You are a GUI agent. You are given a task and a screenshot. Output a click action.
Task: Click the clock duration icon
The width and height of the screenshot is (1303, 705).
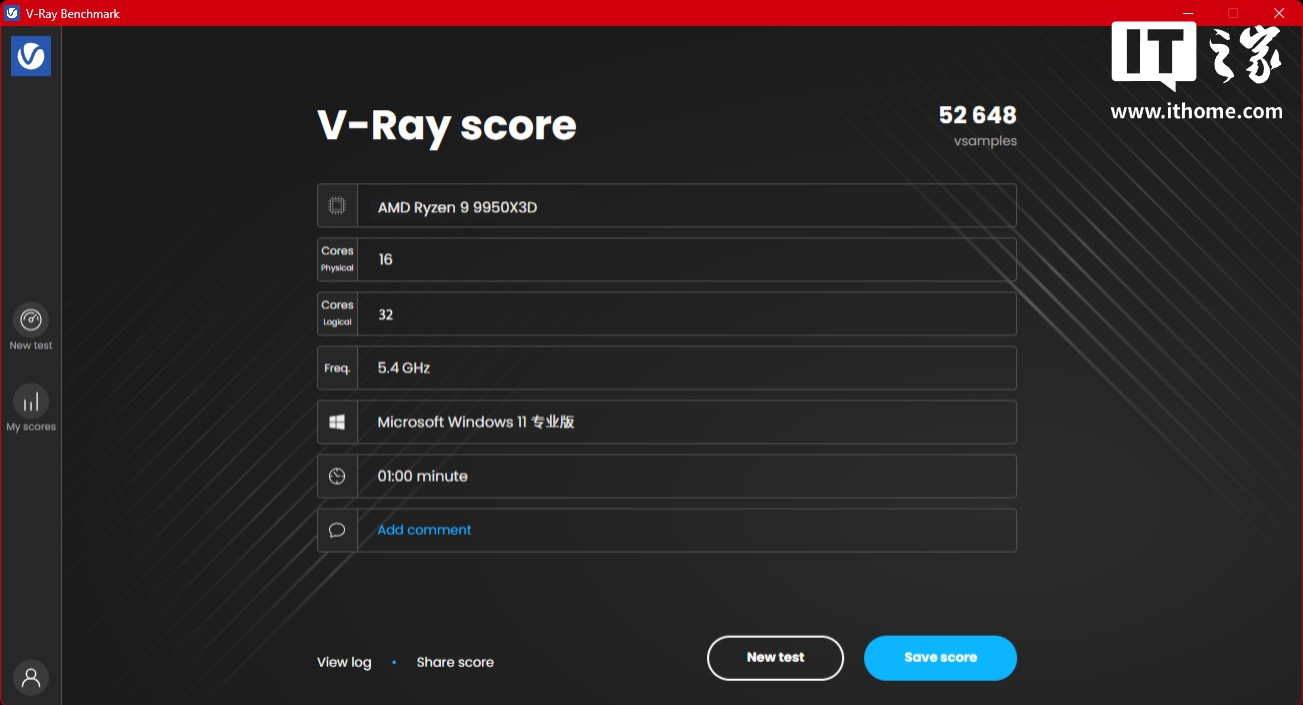337,476
